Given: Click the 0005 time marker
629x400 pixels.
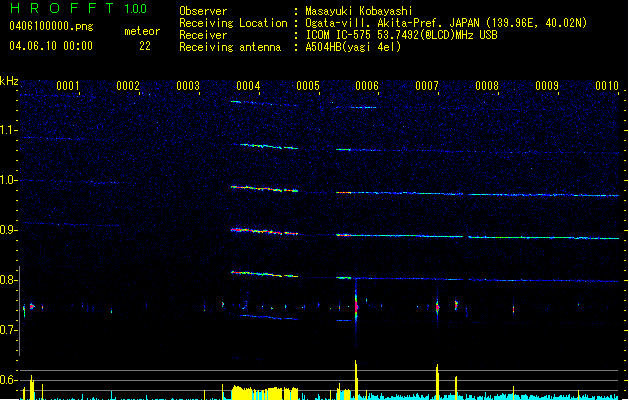Looking at the screenshot, I should tap(308, 85).
